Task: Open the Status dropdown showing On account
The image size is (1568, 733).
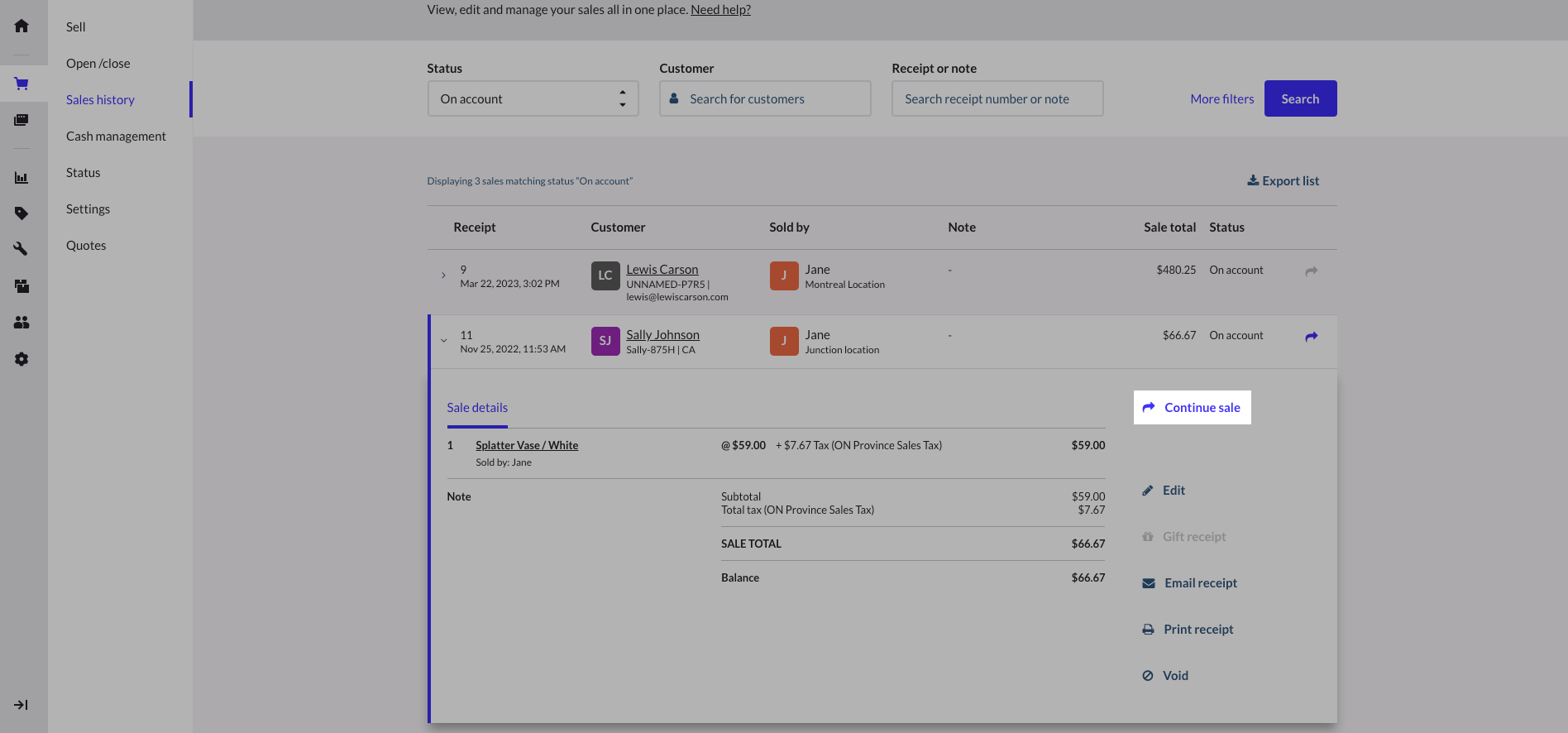Action: coord(533,99)
